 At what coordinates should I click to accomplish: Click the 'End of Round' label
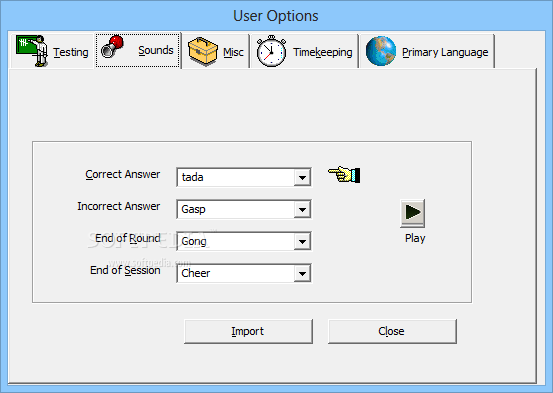128,238
